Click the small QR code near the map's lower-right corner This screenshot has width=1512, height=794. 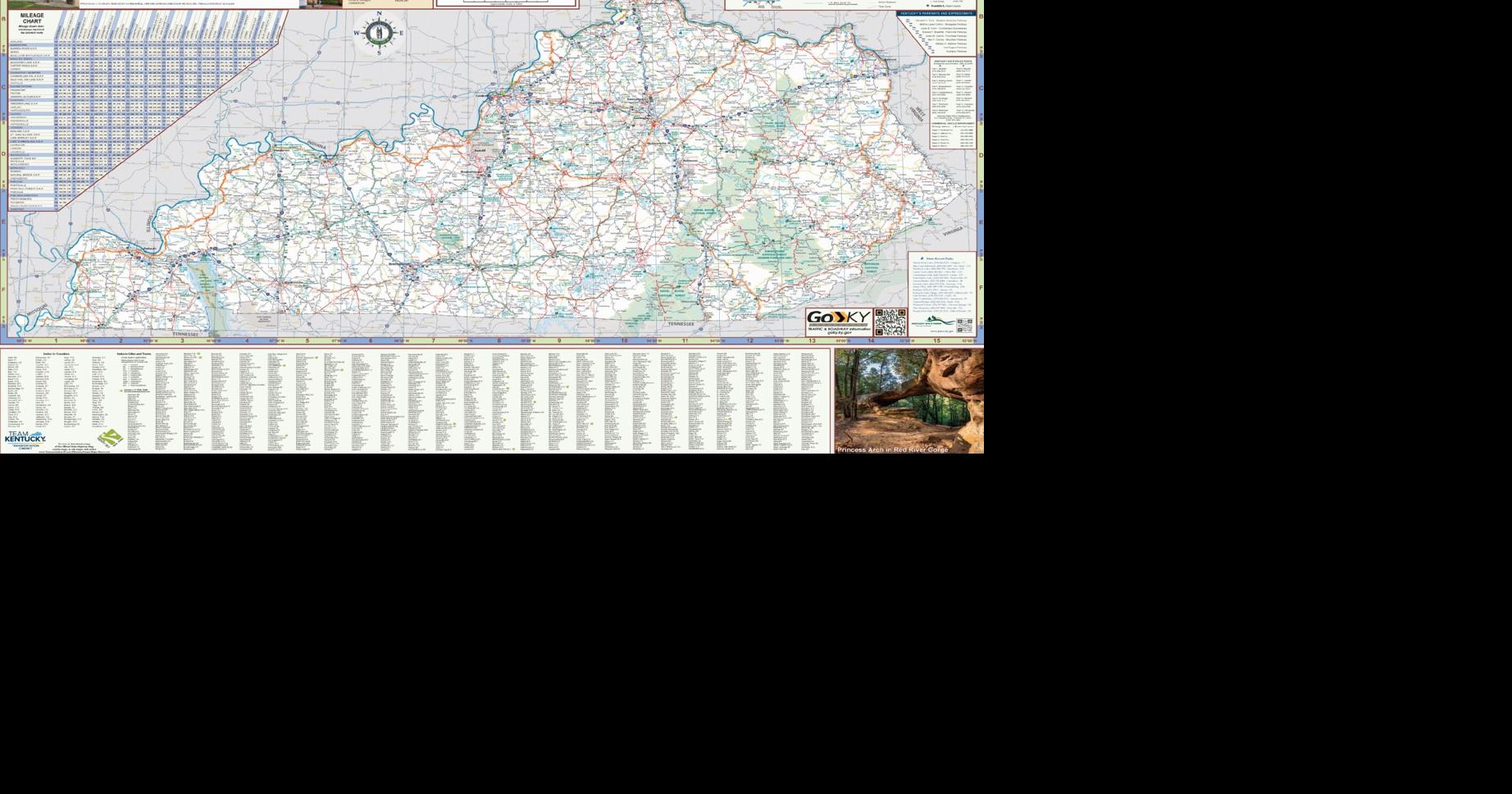[965, 326]
